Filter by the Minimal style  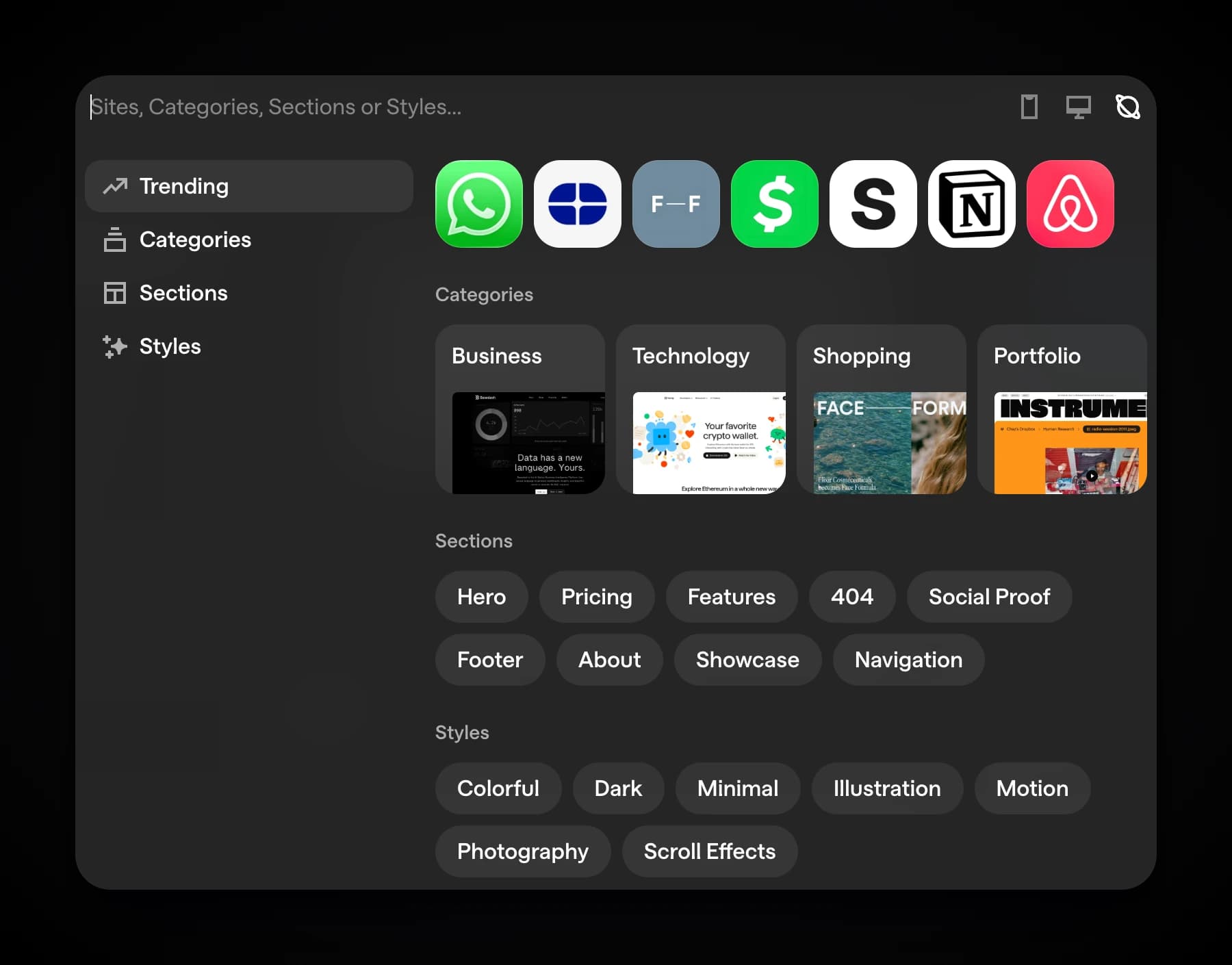(738, 788)
